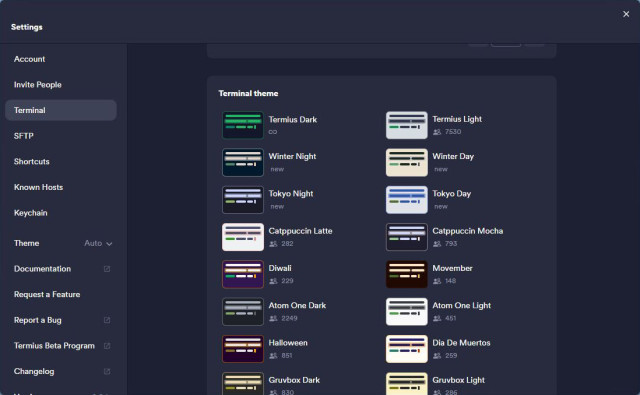Choose the Atom One Dark thumbnail
The image size is (640, 395).
coord(242,312)
